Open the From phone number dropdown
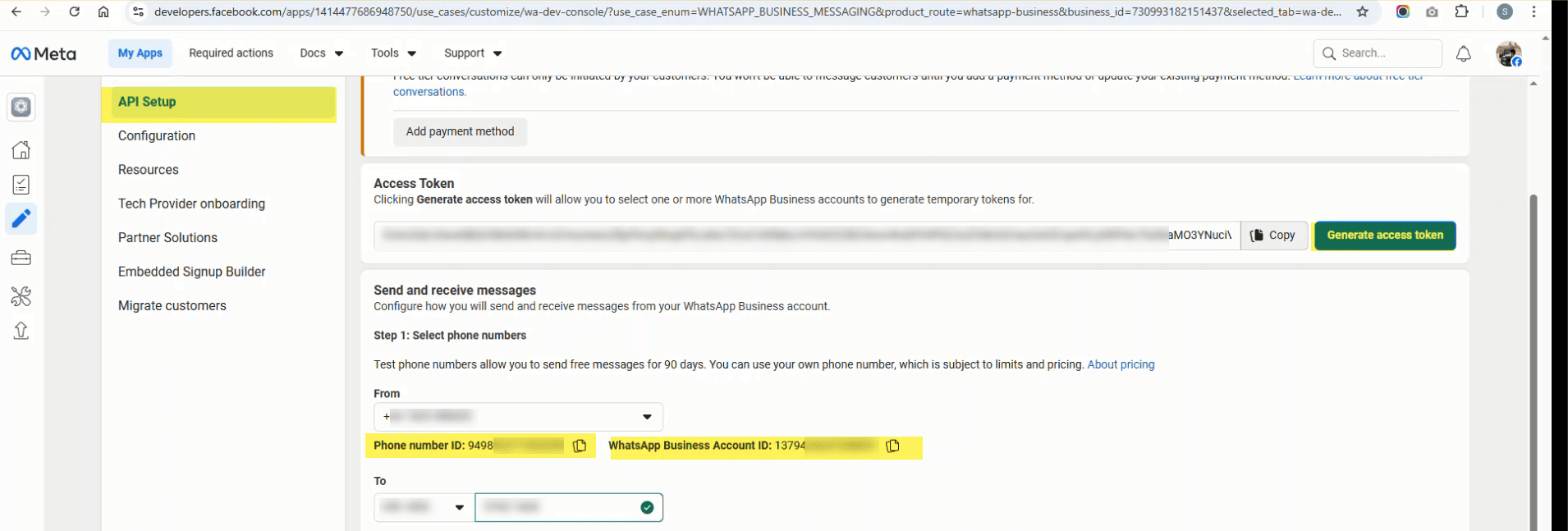 click(518, 417)
